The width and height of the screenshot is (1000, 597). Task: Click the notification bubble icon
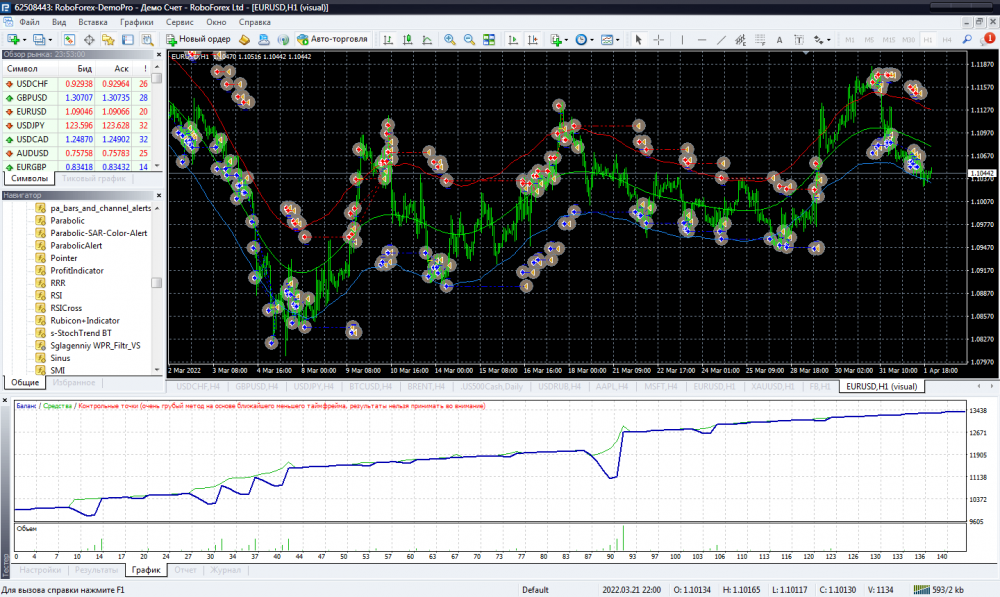(x=988, y=39)
